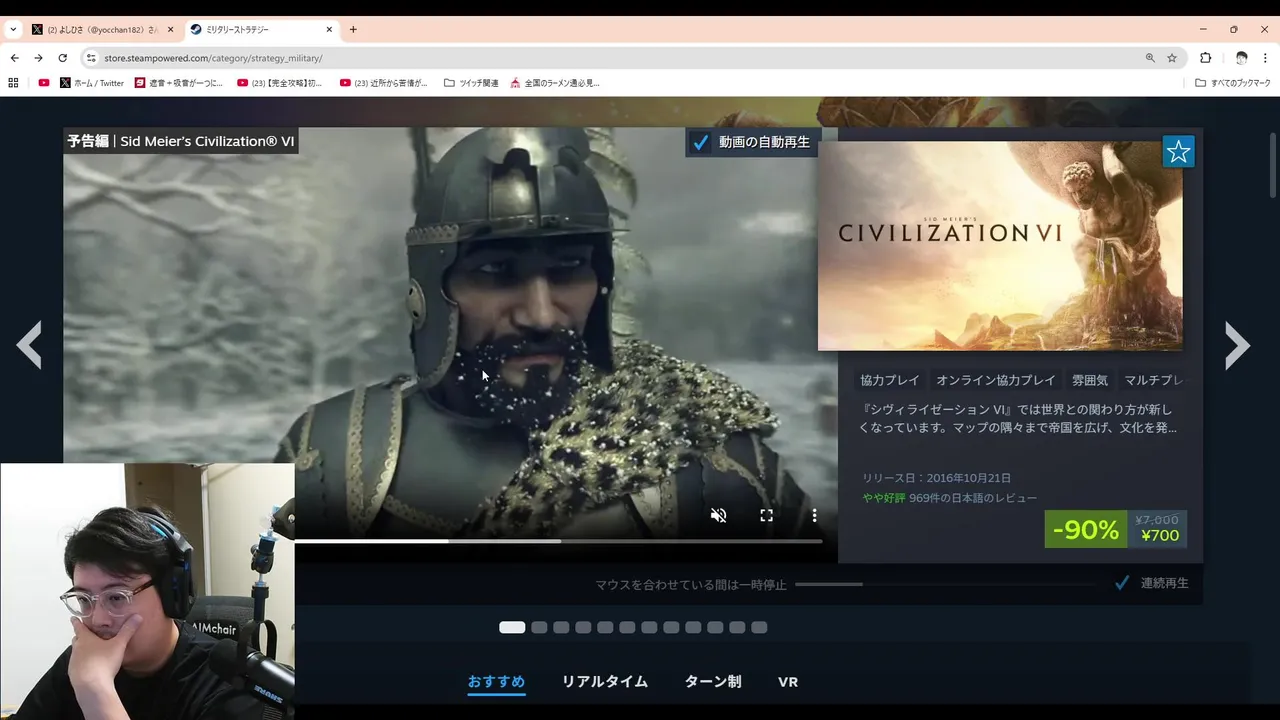This screenshot has height=720, width=1280.
Task: Click the 雰囲気 tag
Action: coord(1090,380)
